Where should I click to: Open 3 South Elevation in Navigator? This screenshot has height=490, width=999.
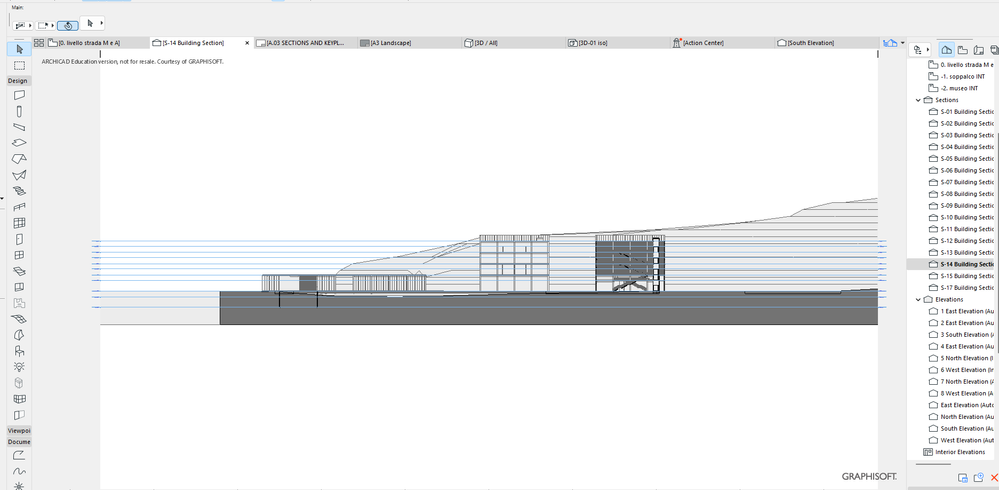pyautogui.click(x=961, y=335)
